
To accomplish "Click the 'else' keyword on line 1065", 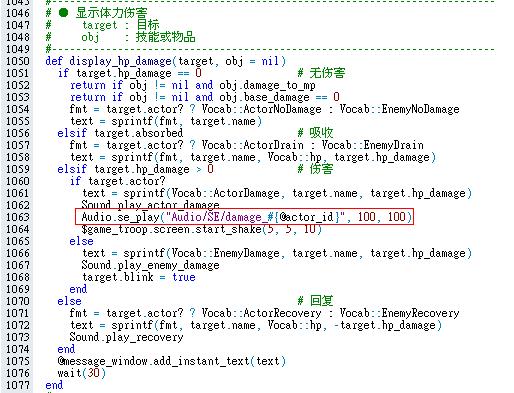I will pyautogui.click(x=81, y=241).
